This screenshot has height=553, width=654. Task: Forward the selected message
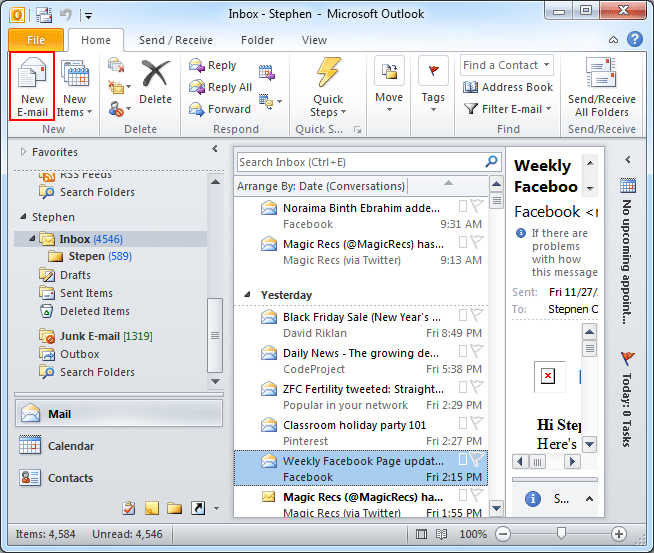(219, 109)
